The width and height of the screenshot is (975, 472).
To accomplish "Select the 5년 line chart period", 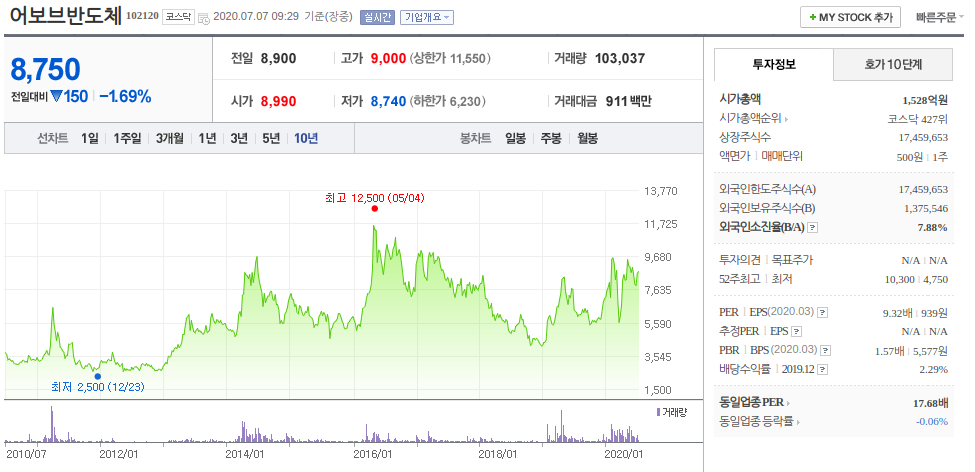I will tap(271, 138).
